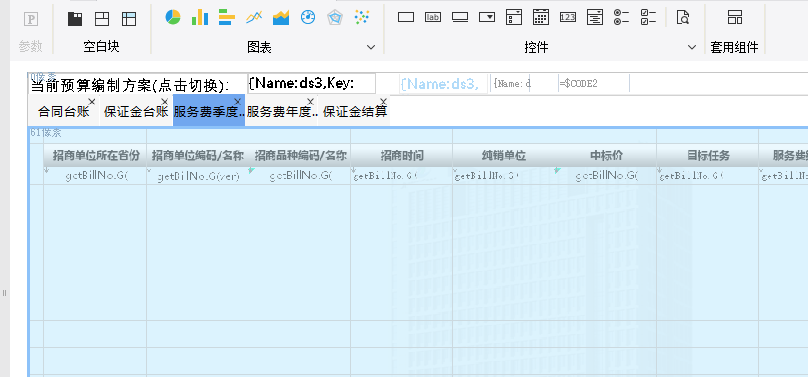Viewport: 808px width, 377px height.
Task: Add a gauge meter chart
Action: pos(308,17)
